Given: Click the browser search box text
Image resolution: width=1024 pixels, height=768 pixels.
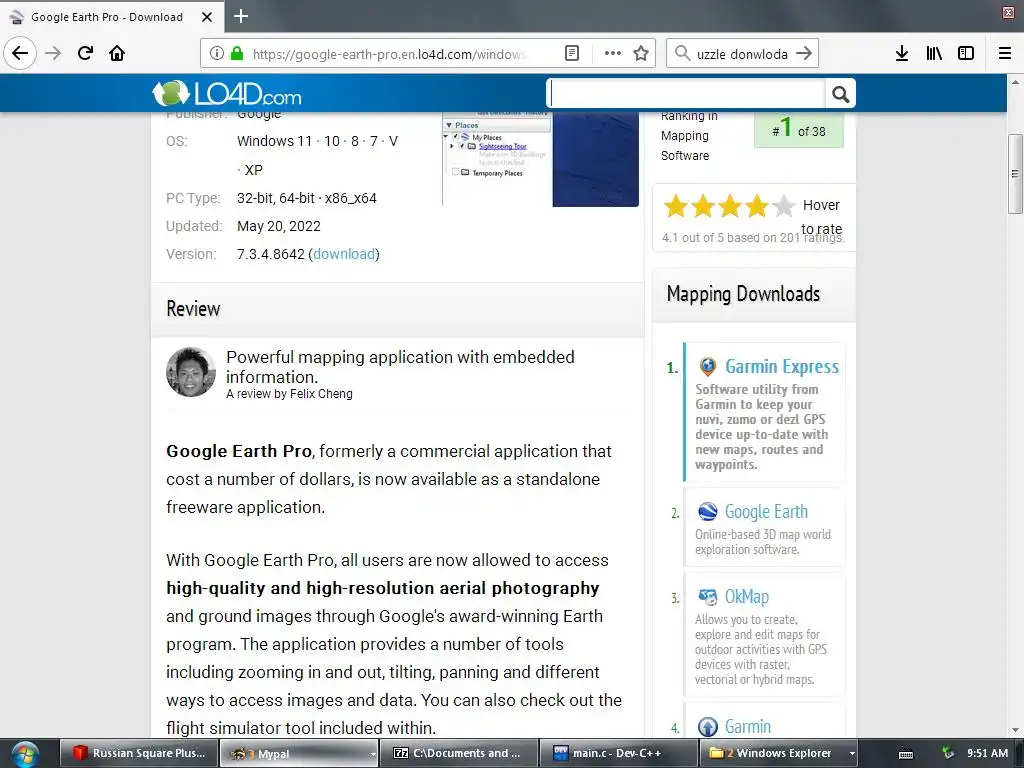Looking at the screenshot, I should click(x=742, y=54).
